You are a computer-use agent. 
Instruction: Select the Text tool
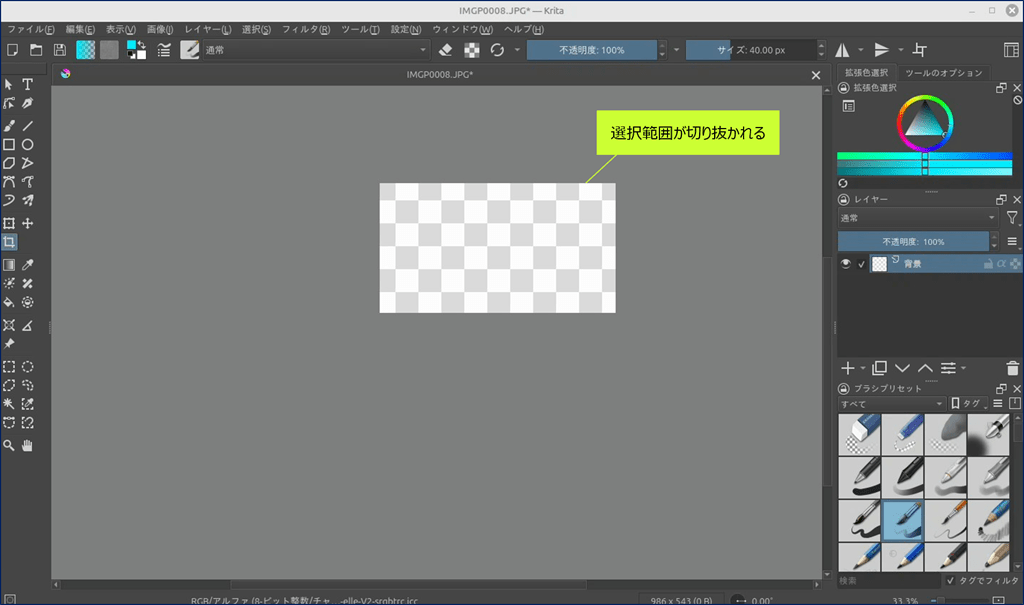[x=28, y=84]
